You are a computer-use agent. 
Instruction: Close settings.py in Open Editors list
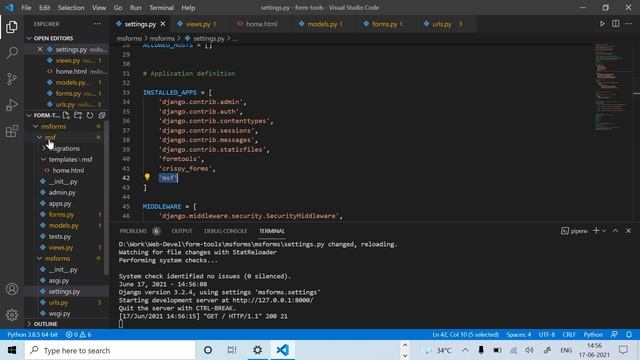(40, 49)
